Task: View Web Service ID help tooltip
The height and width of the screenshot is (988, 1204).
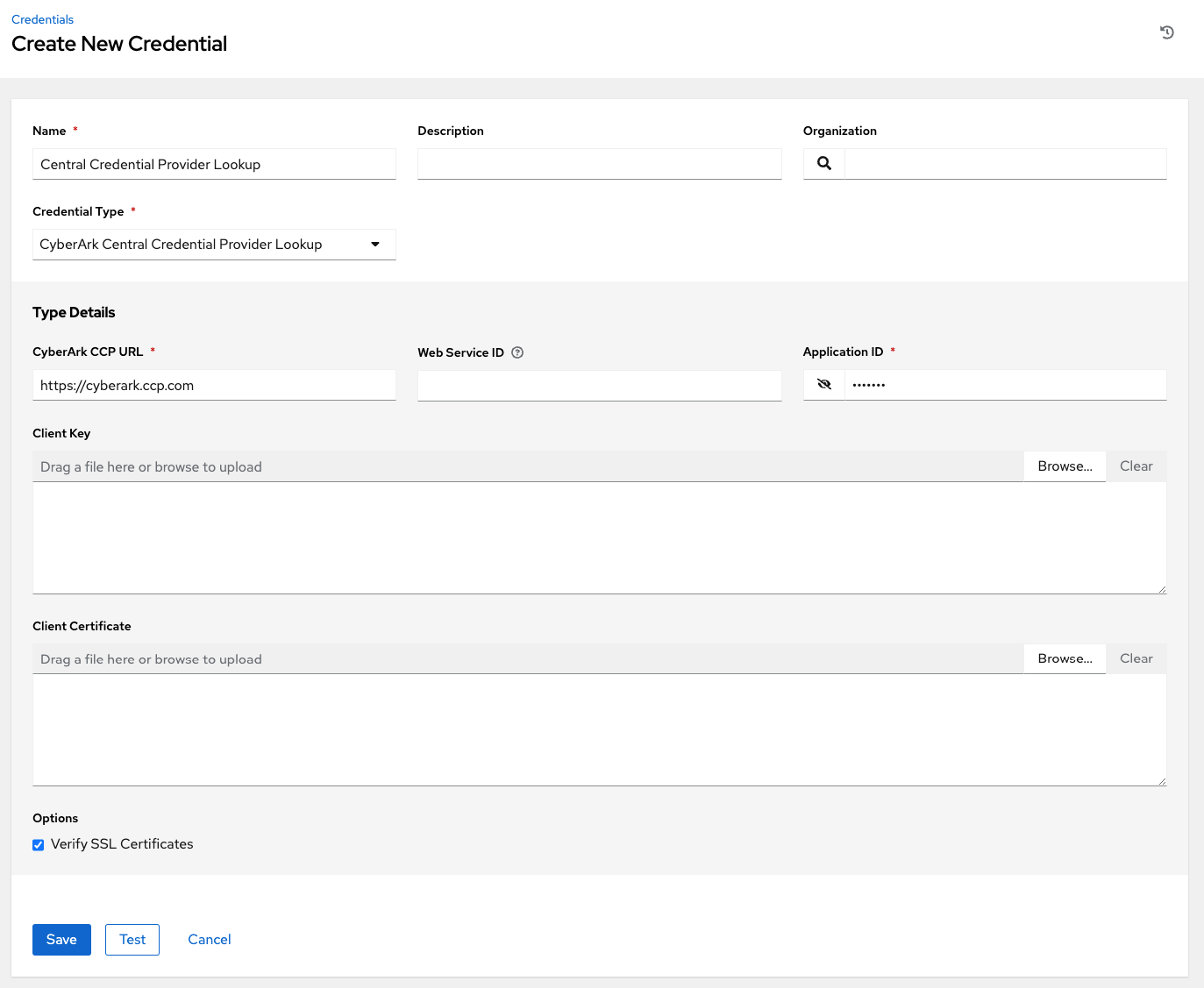Action: [x=517, y=352]
